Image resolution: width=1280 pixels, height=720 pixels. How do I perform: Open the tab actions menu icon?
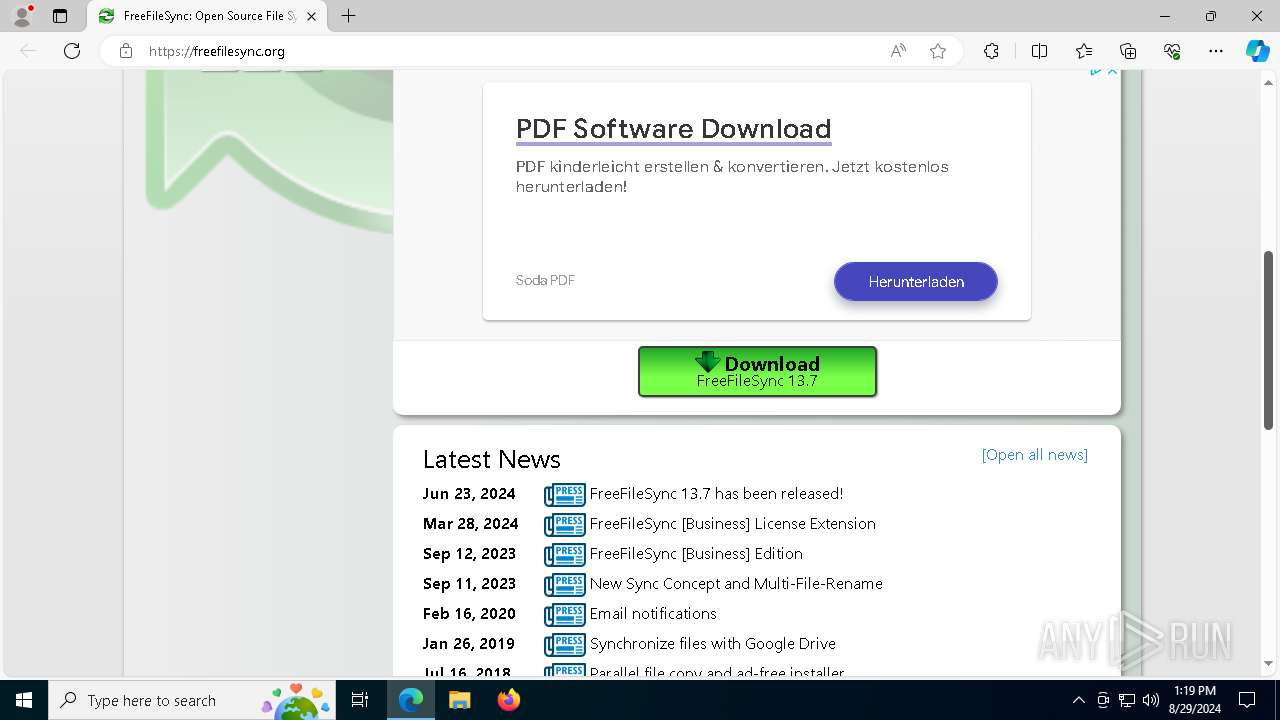(x=60, y=16)
